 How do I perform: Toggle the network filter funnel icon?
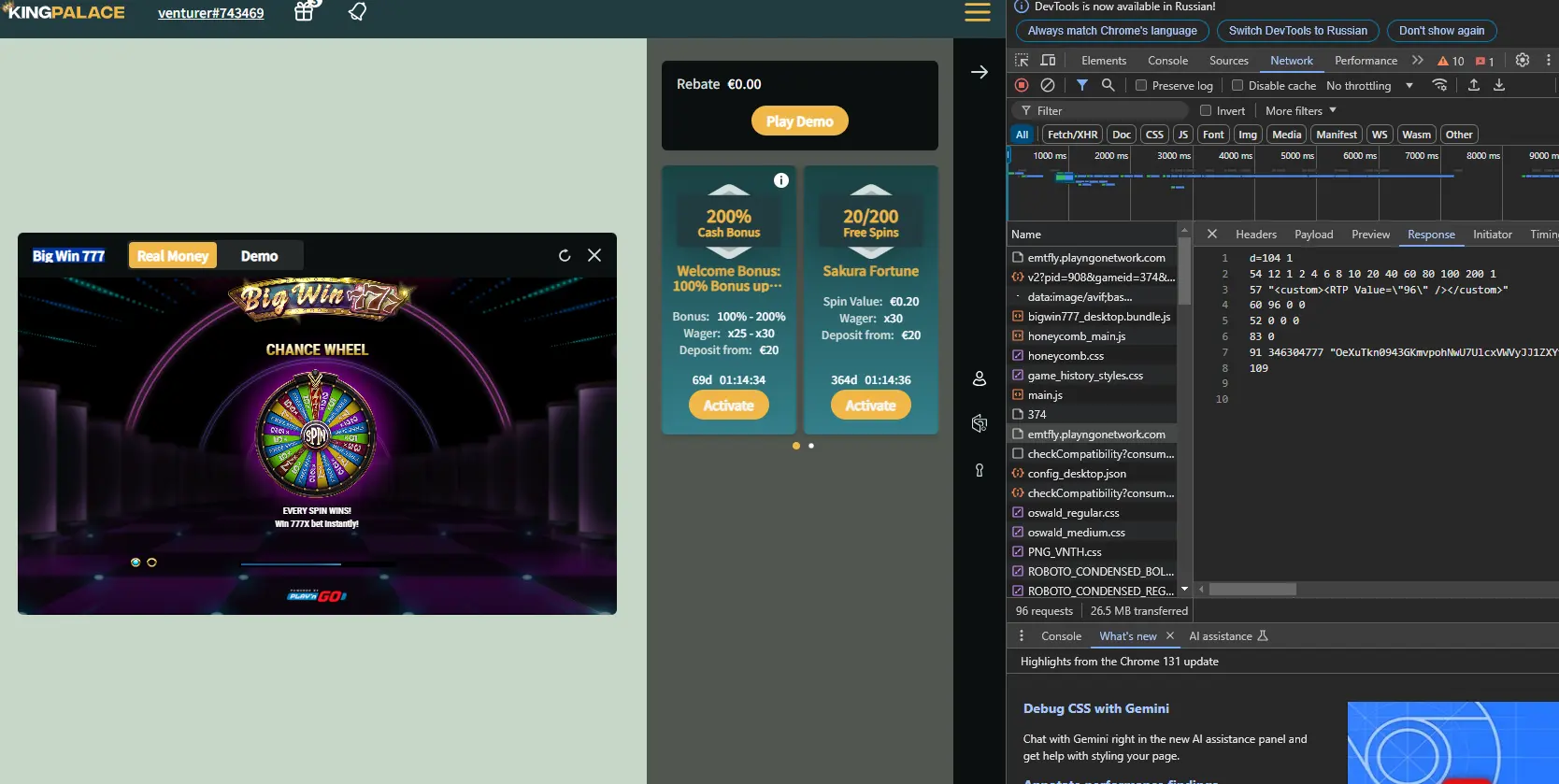1081,85
